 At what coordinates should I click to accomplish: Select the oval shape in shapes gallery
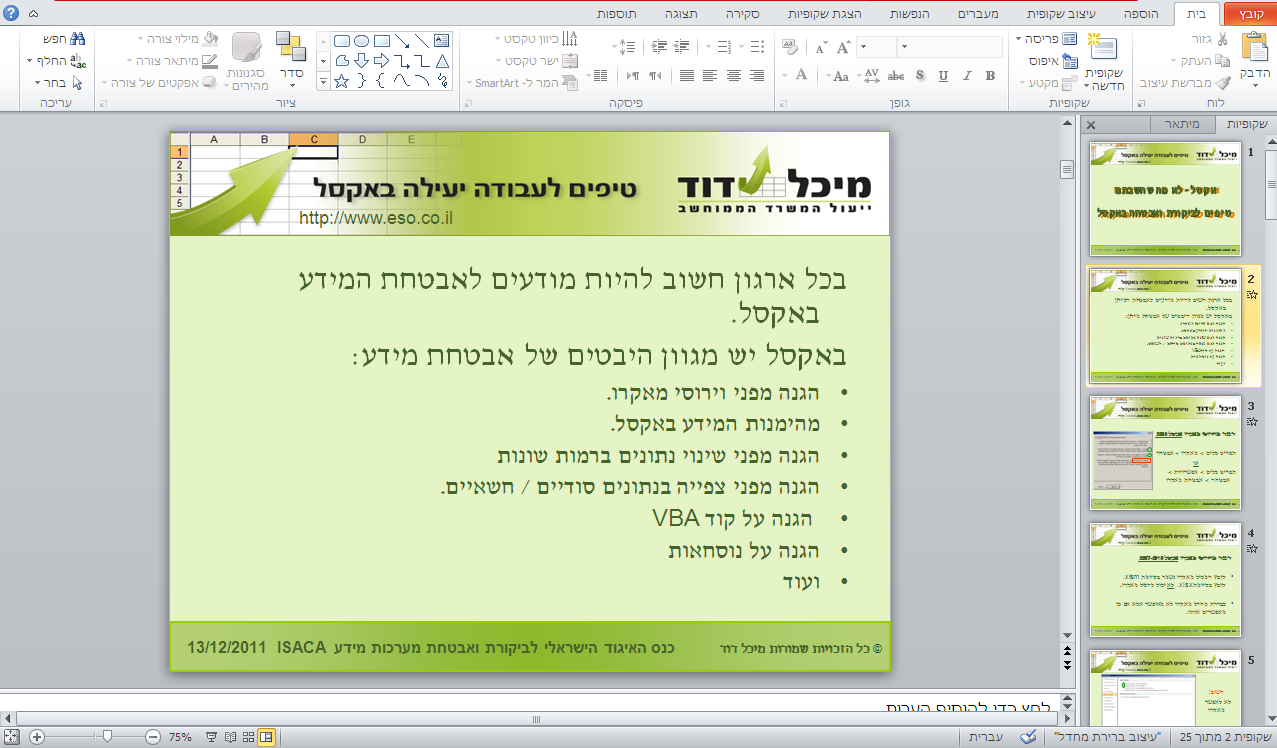(x=361, y=41)
